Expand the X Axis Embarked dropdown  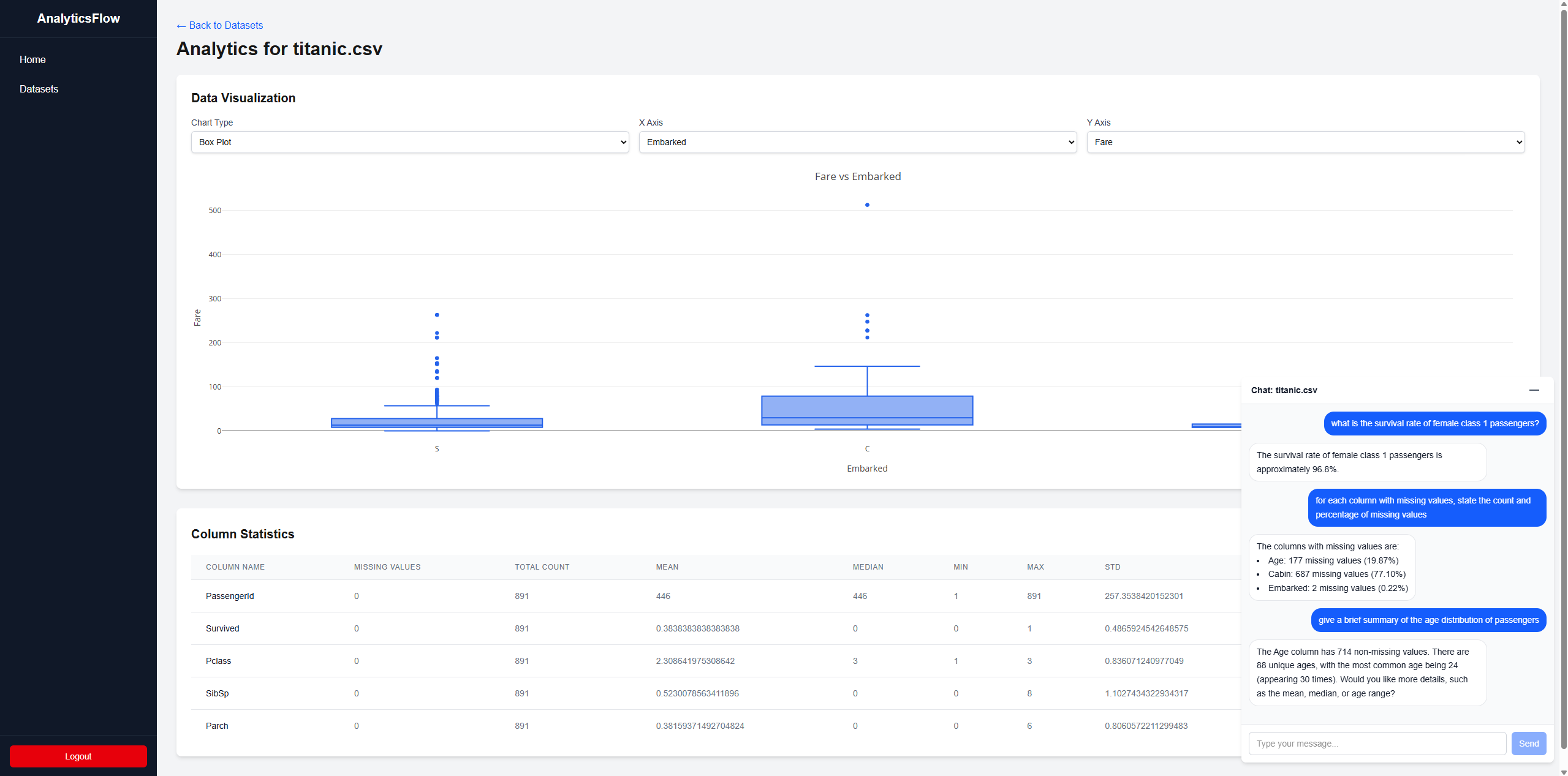tap(857, 142)
